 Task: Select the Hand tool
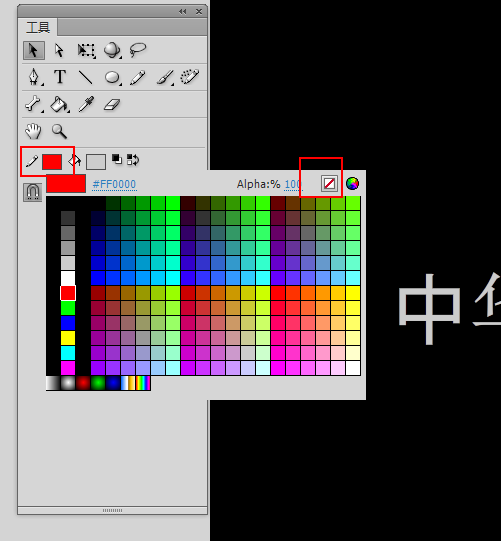point(33,131)
